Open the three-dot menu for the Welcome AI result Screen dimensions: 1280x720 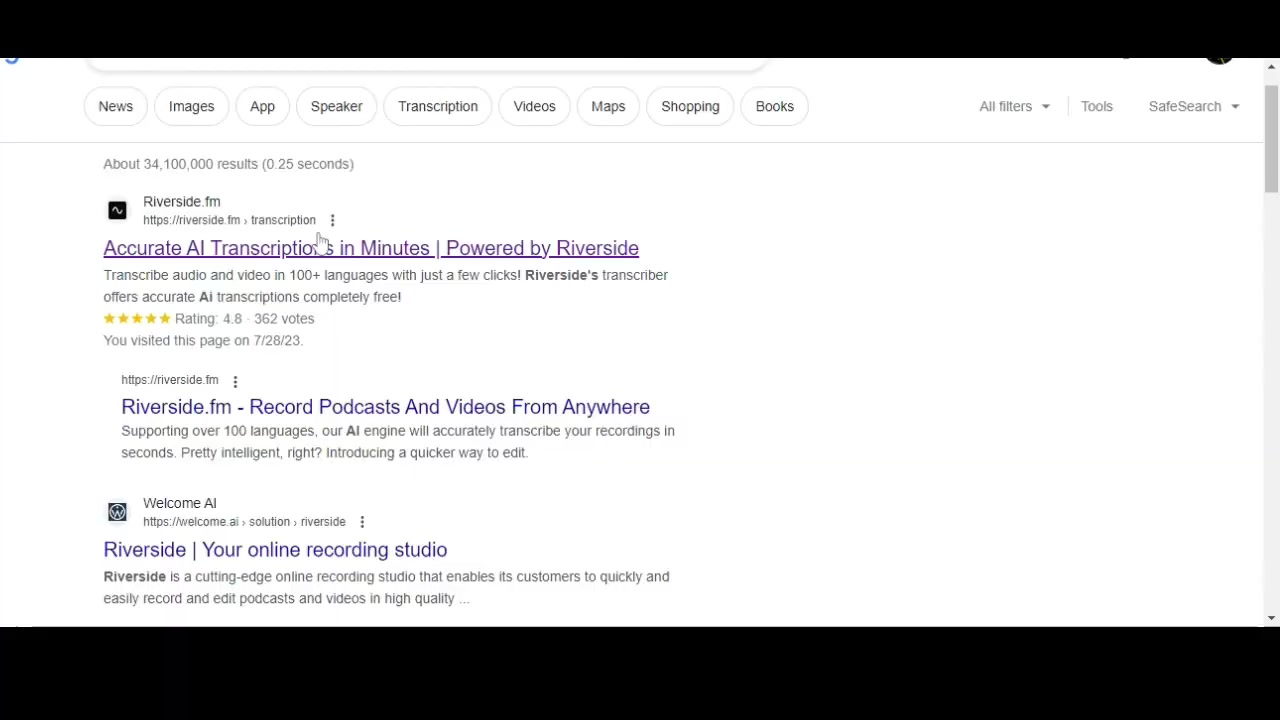click(x=362, y=522)
